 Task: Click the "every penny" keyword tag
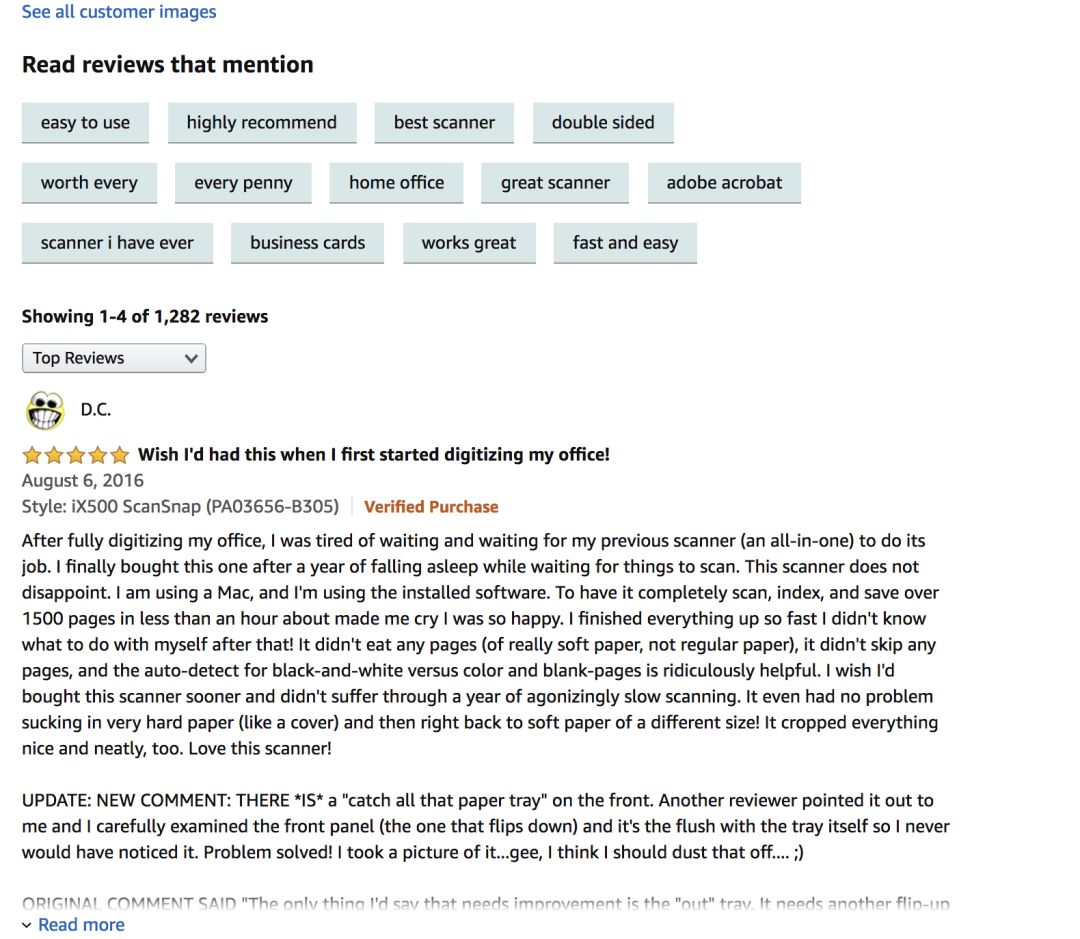point(243,183)
